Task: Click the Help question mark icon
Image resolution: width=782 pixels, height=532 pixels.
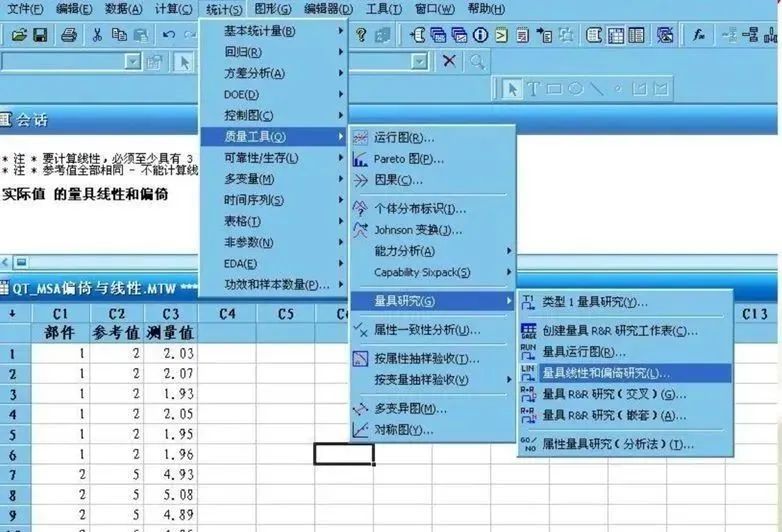Action: point(361,35)
